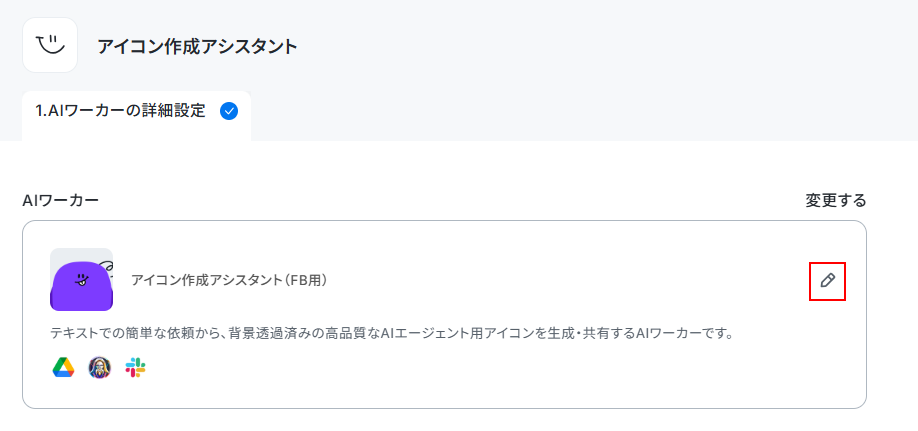Viewport: 918px width, 431px height.
Task: Click the AIワーカー section label
Action: tap(60, 200)
